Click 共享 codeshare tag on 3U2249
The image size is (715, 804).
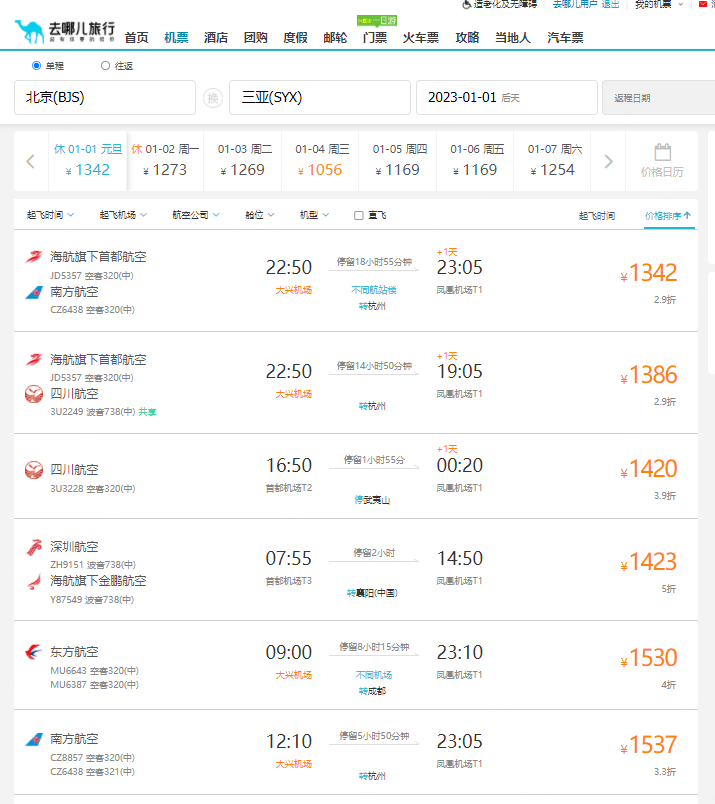(148, 412)
